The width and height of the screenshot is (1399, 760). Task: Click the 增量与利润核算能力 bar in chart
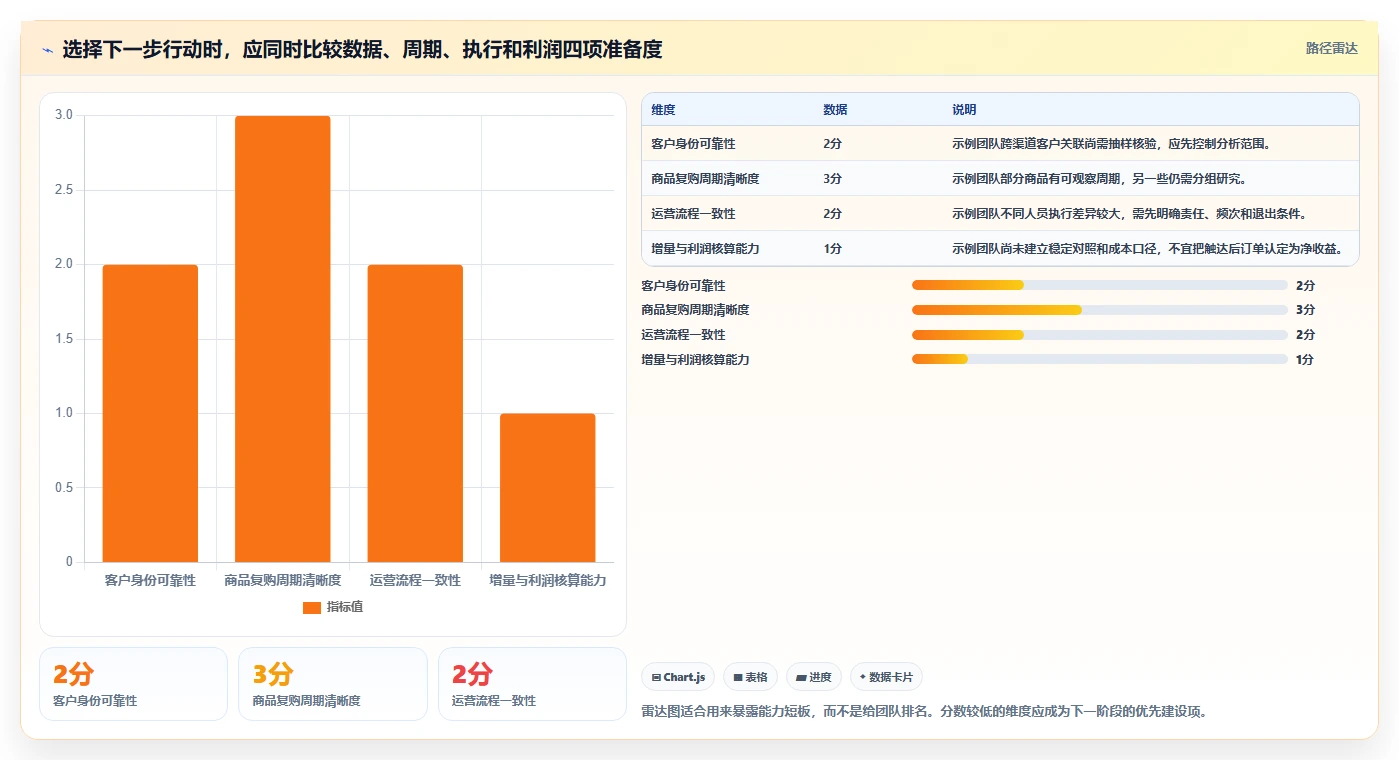pyautogui.click(x=547, y=488)
